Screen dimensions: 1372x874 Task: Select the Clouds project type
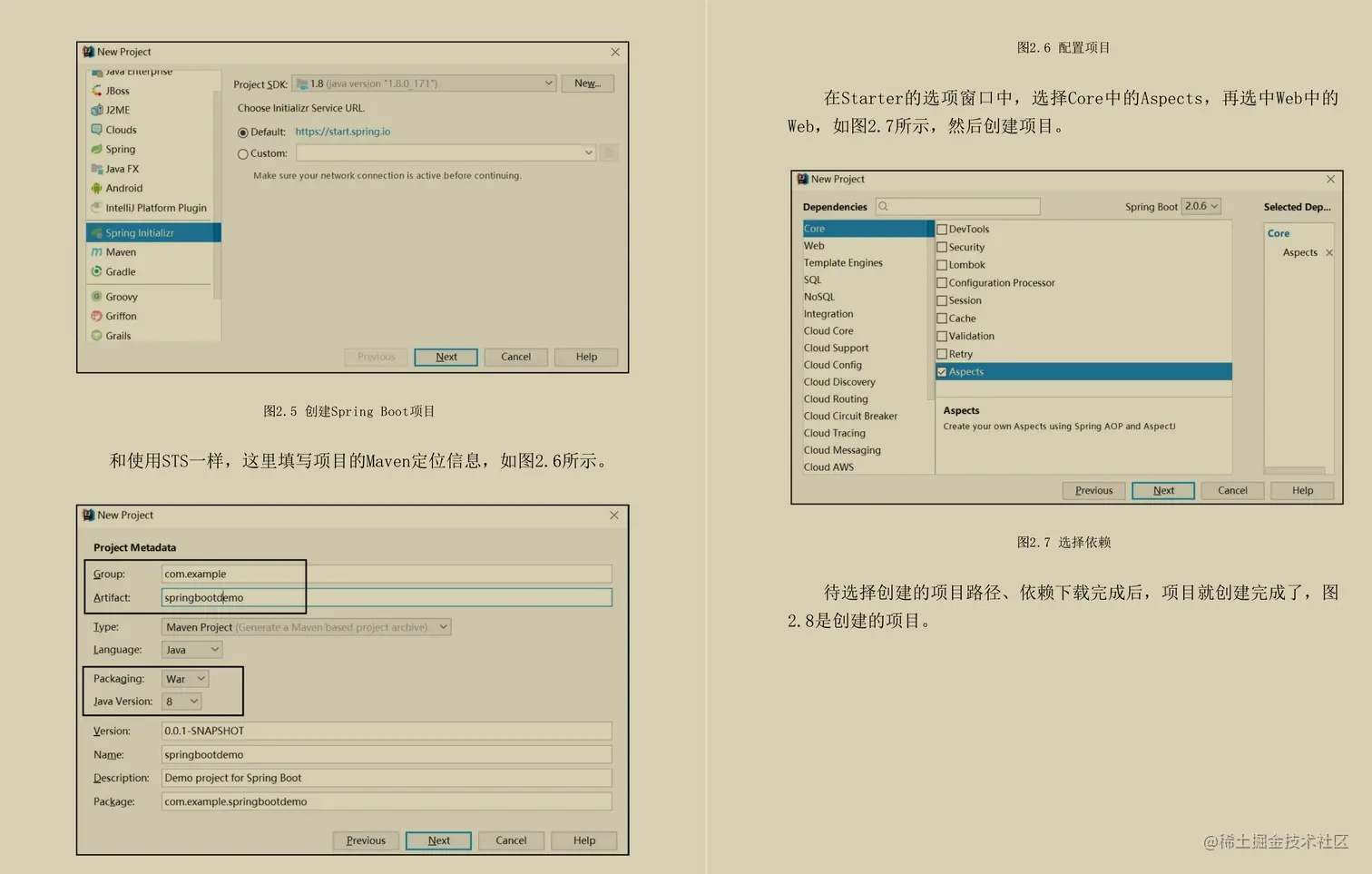[x=119, y=130]
